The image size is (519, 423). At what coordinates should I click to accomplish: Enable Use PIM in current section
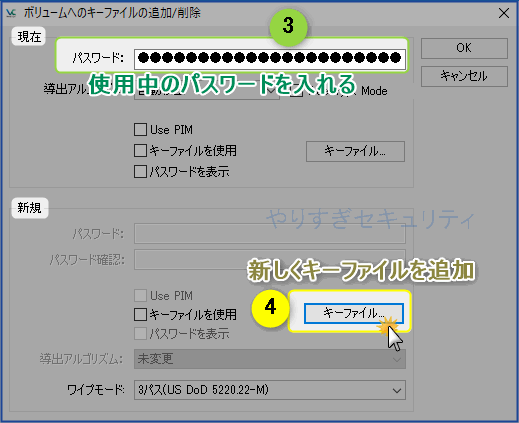[x=140, y=130]
